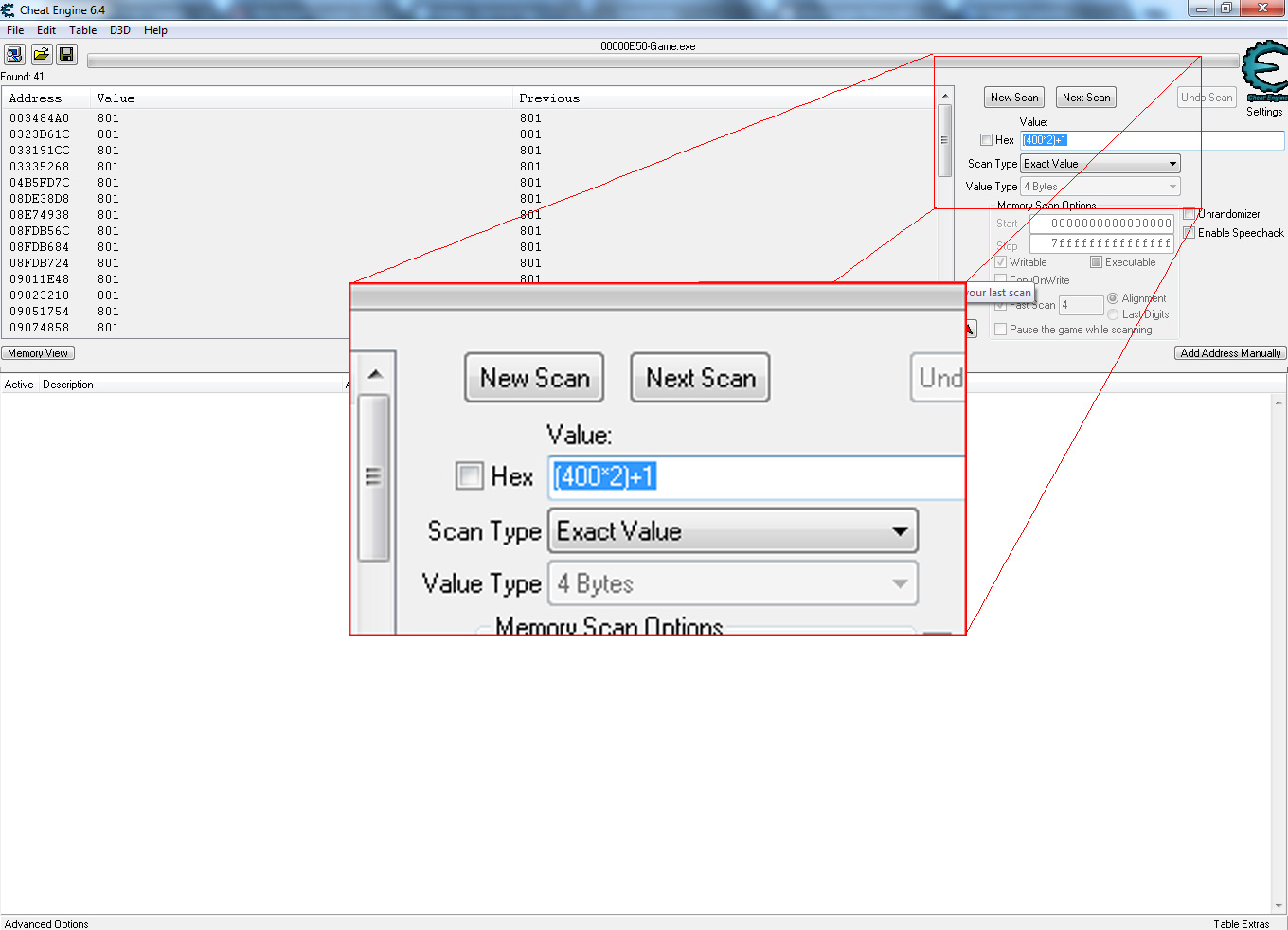Open the Table menu

click(x=82, y=30)
